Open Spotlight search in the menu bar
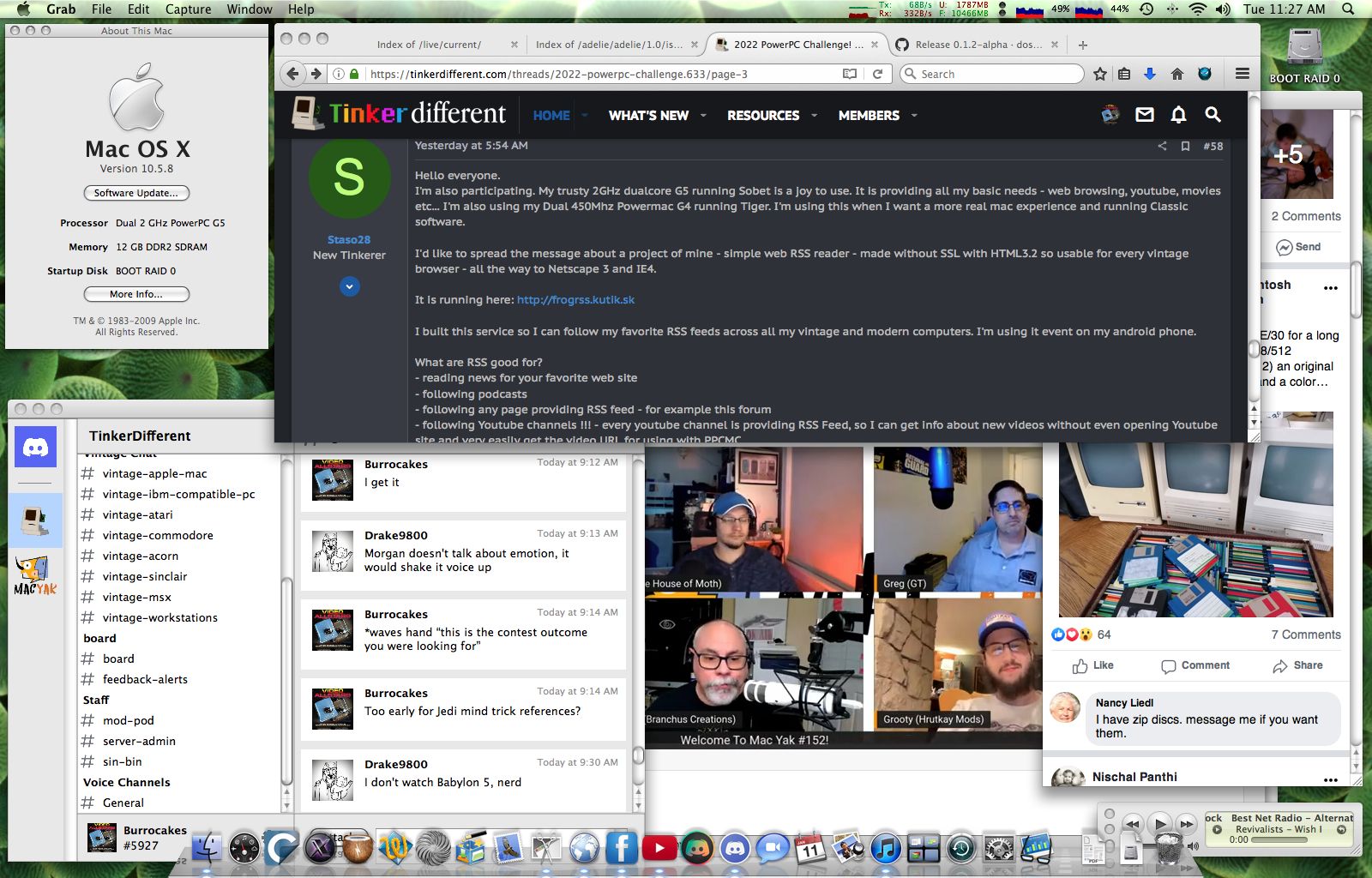The height and width of the screenshot is (878, 1372). click(x=1349, y=9)
